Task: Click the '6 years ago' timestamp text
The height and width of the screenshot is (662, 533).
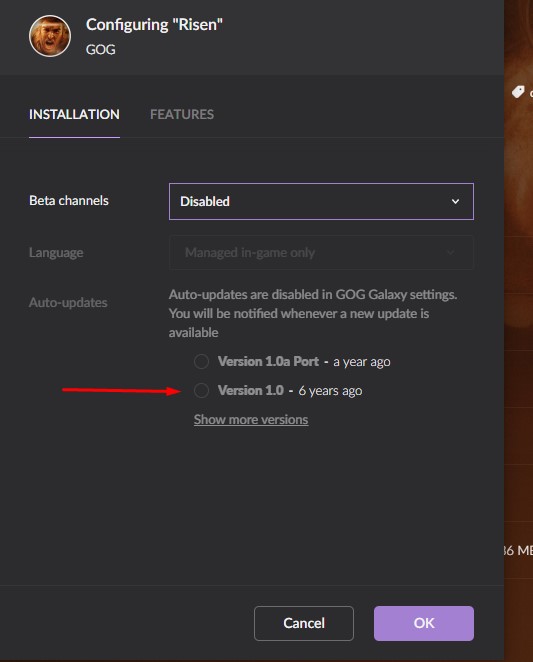Action: 330,391
